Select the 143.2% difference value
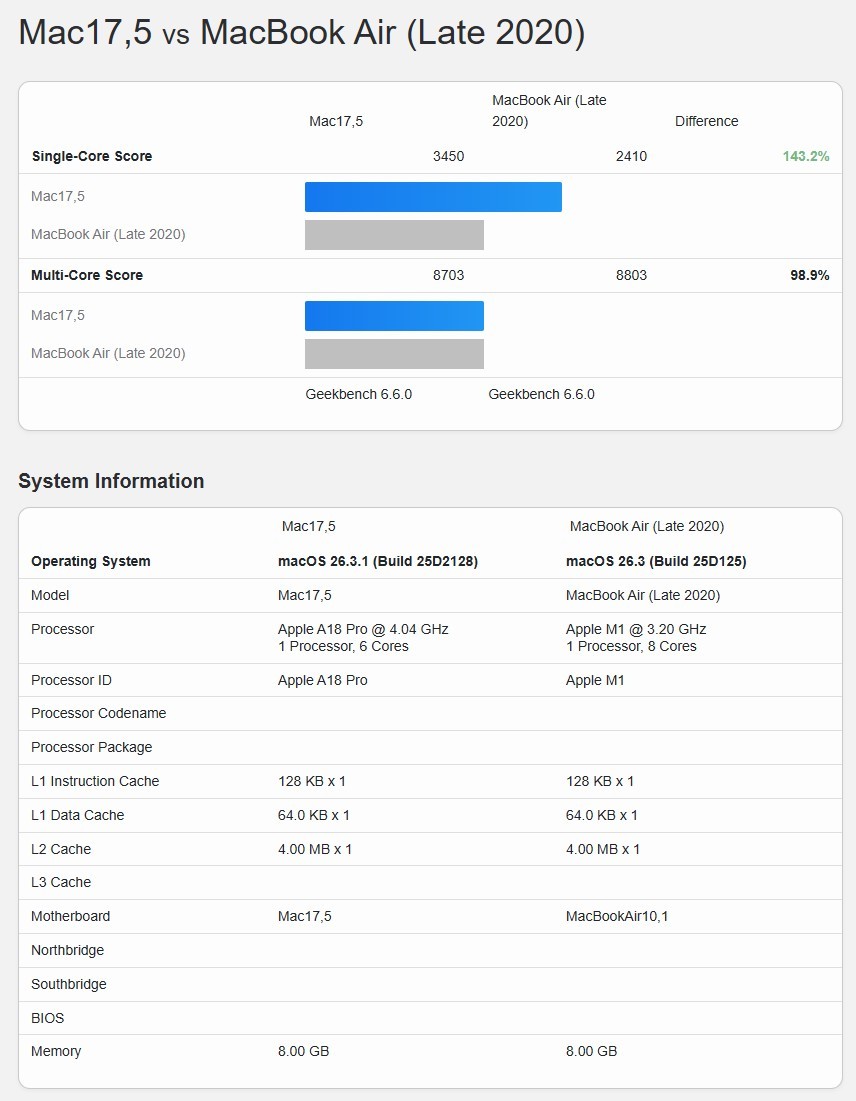Image resolution: width=856 pixels, height=1101 pixels. tap(805, 156)
